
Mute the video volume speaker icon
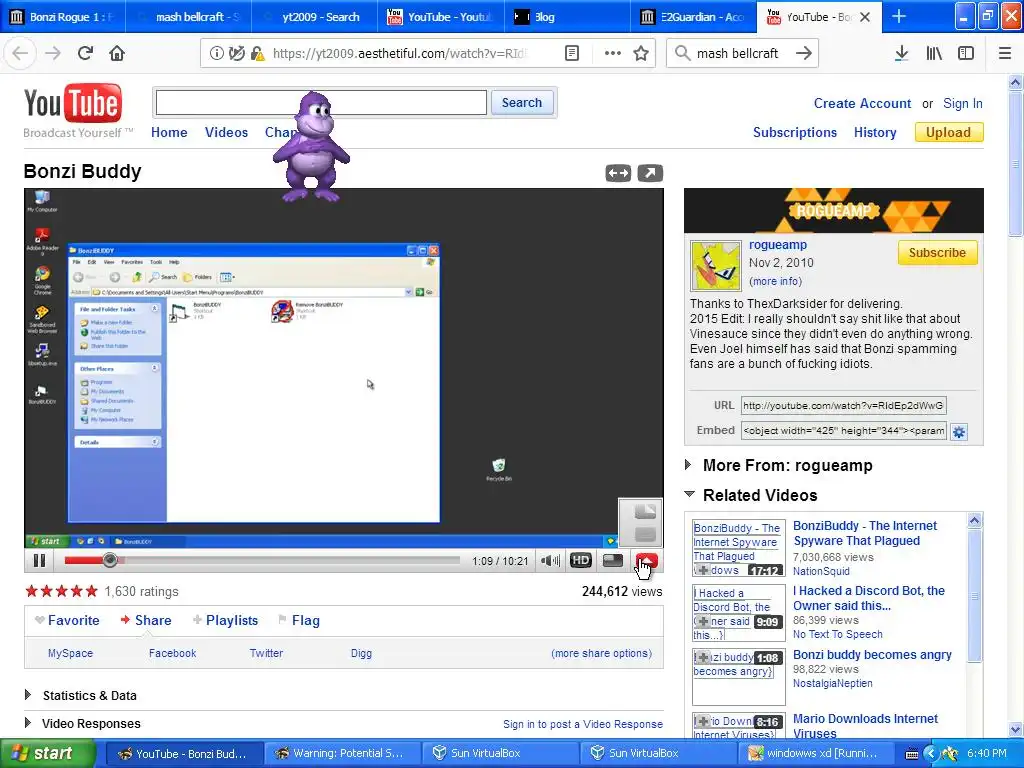pos(550,560)
